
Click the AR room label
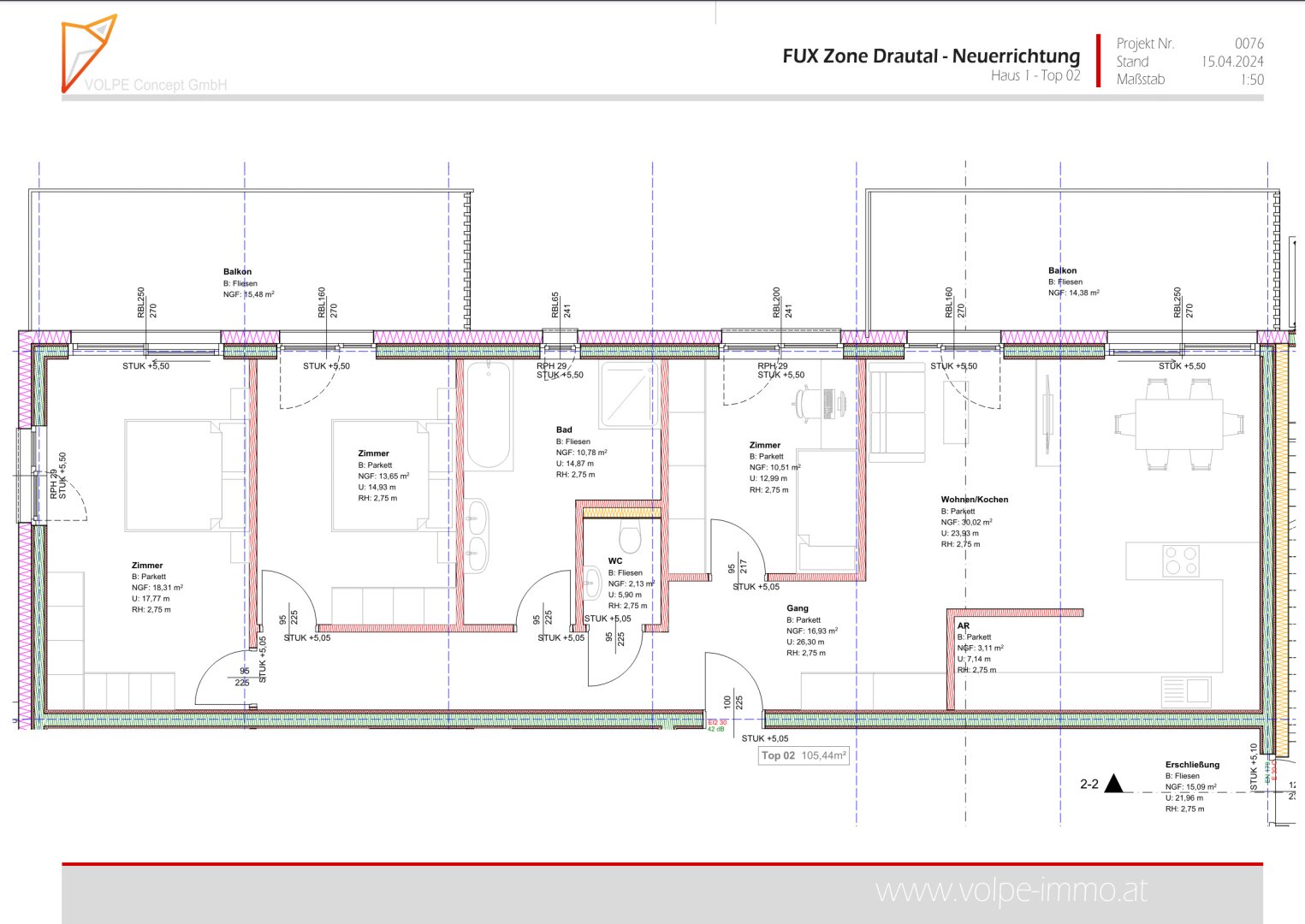coord(964,625)
